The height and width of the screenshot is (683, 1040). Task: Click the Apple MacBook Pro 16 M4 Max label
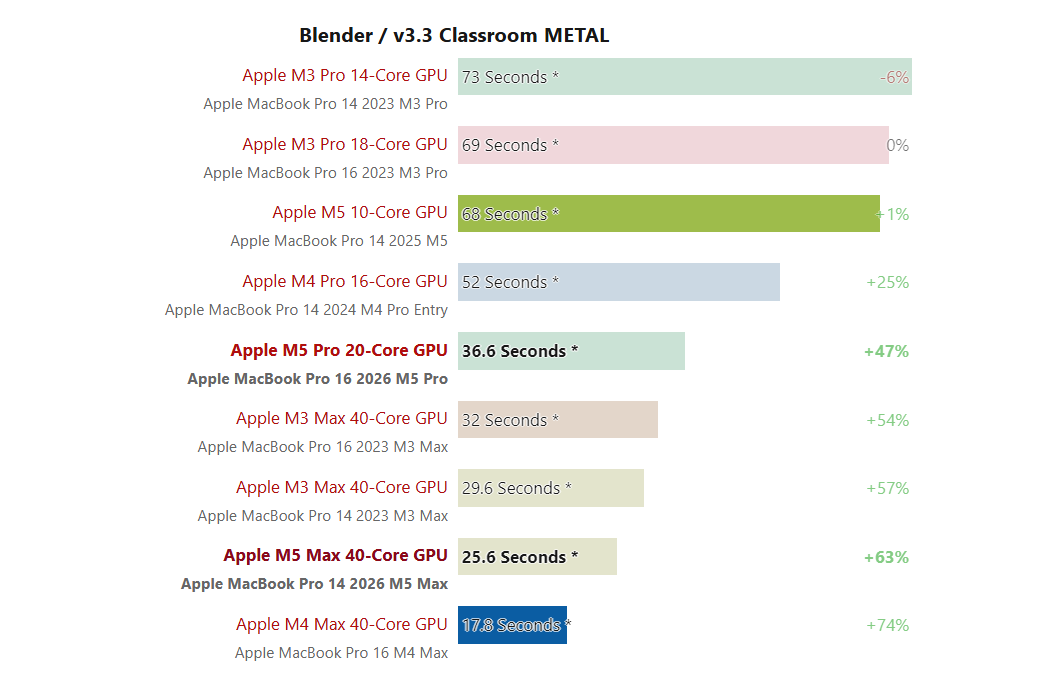pos(341,653)
